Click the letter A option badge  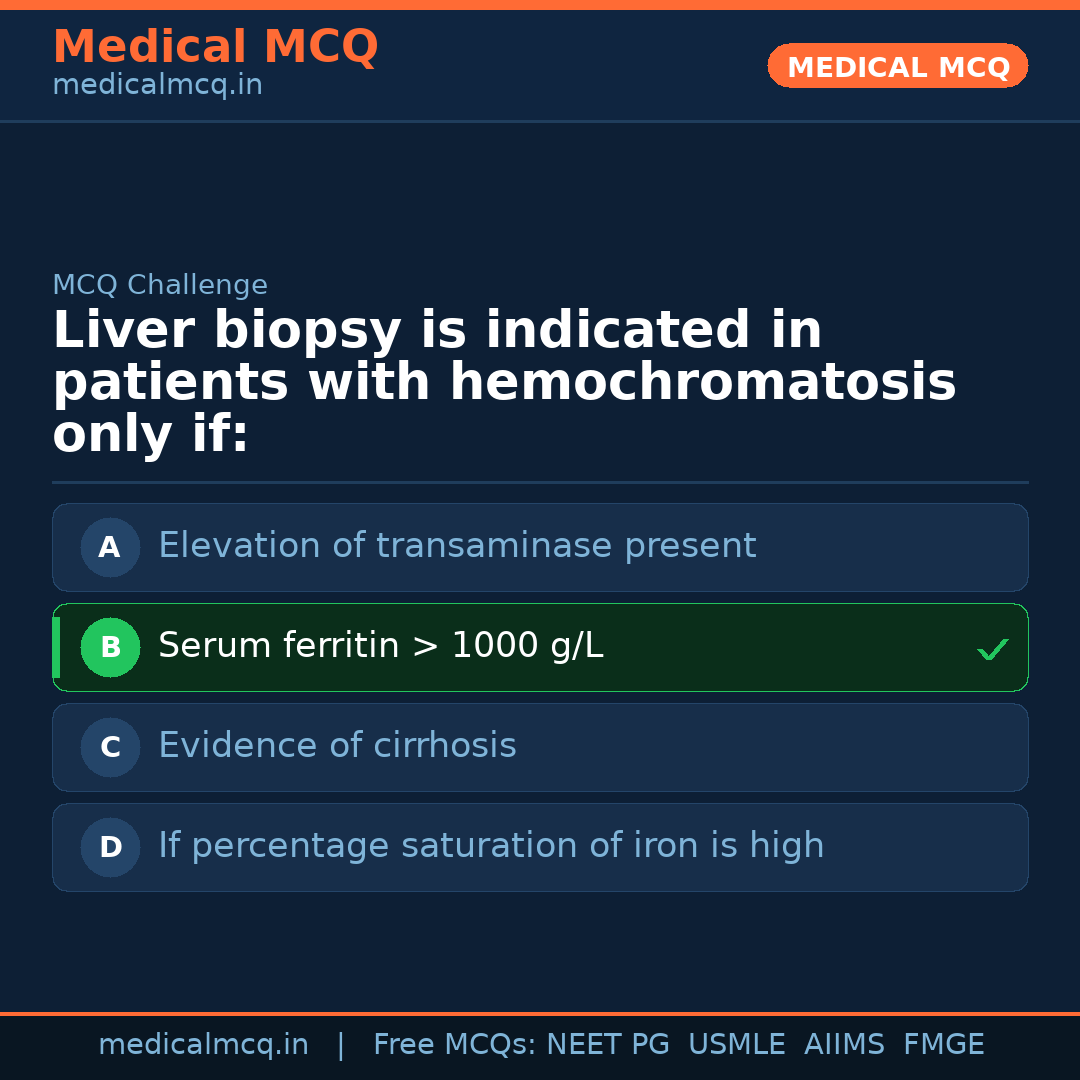point(110,547)
